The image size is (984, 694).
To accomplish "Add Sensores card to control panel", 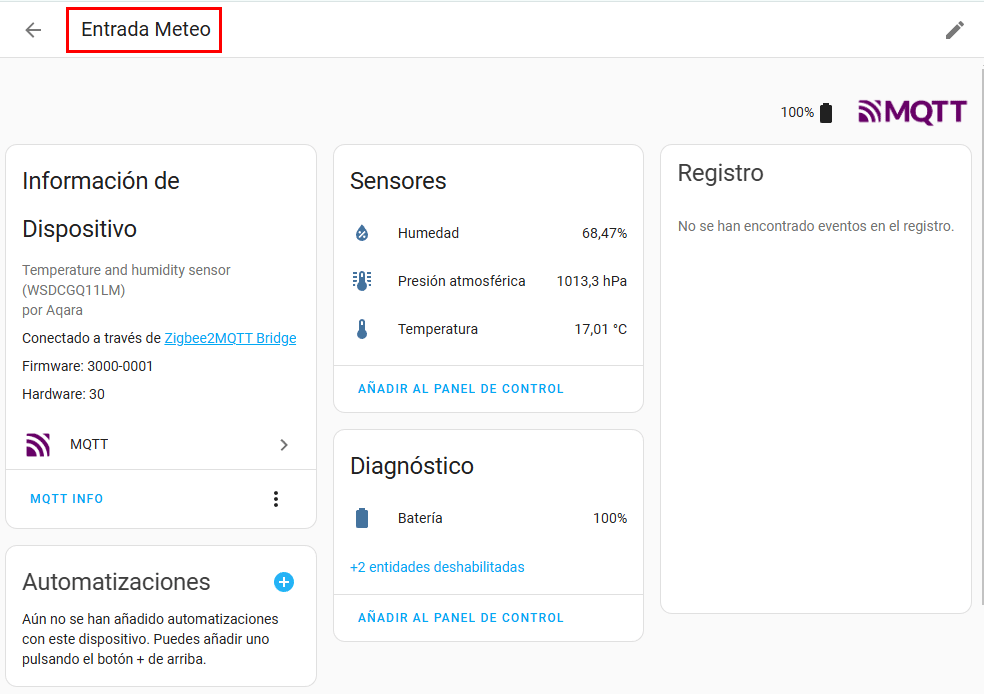I will tap(461, 389).
